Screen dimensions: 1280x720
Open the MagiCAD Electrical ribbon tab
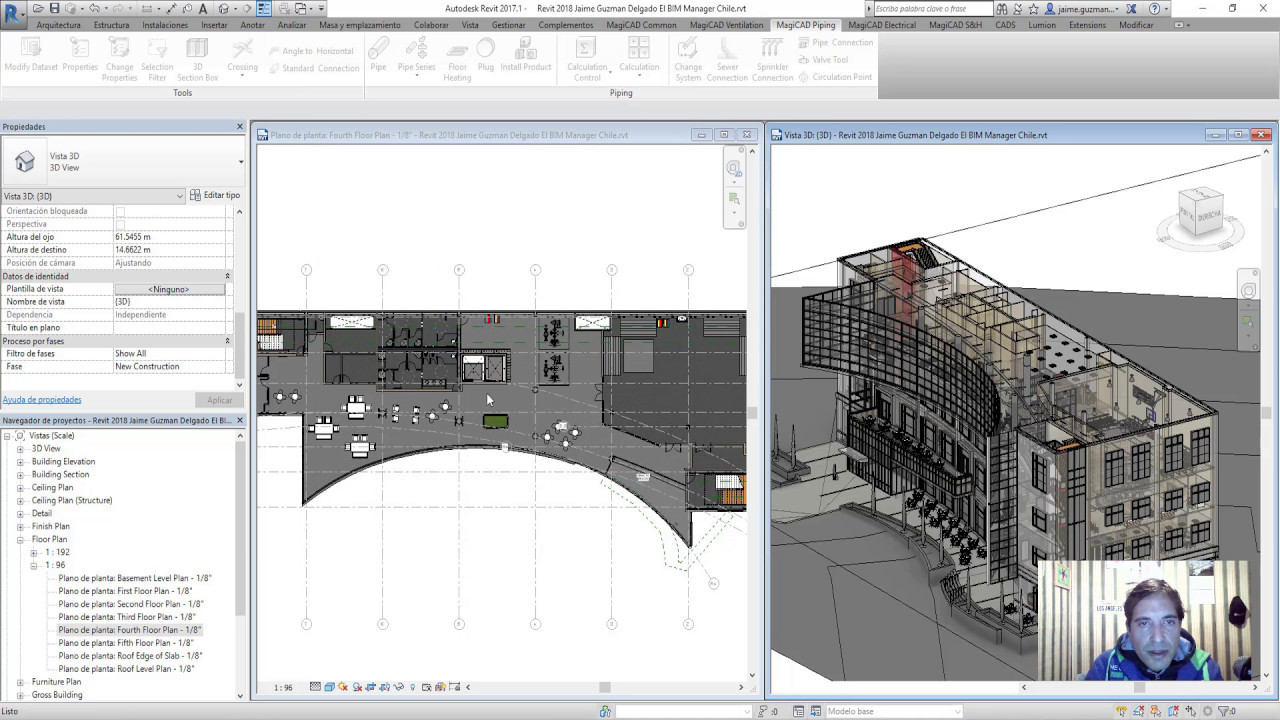pyautogui.click(x=881, y=25)
